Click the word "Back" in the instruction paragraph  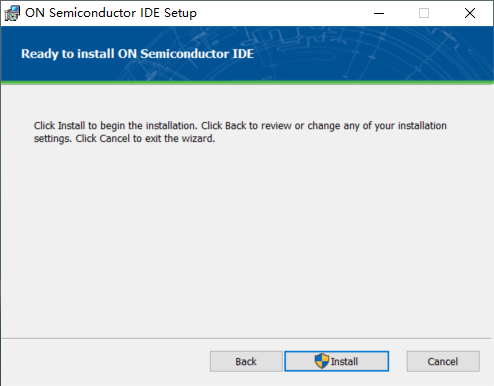(235, 126)
